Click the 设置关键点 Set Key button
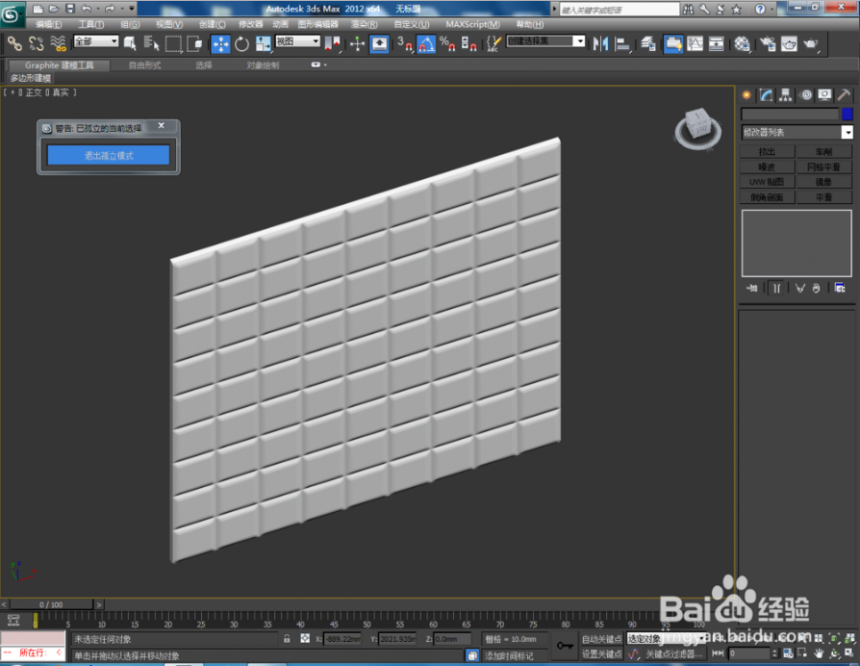Viewport: 860px width, 666px height. [602, 654]
